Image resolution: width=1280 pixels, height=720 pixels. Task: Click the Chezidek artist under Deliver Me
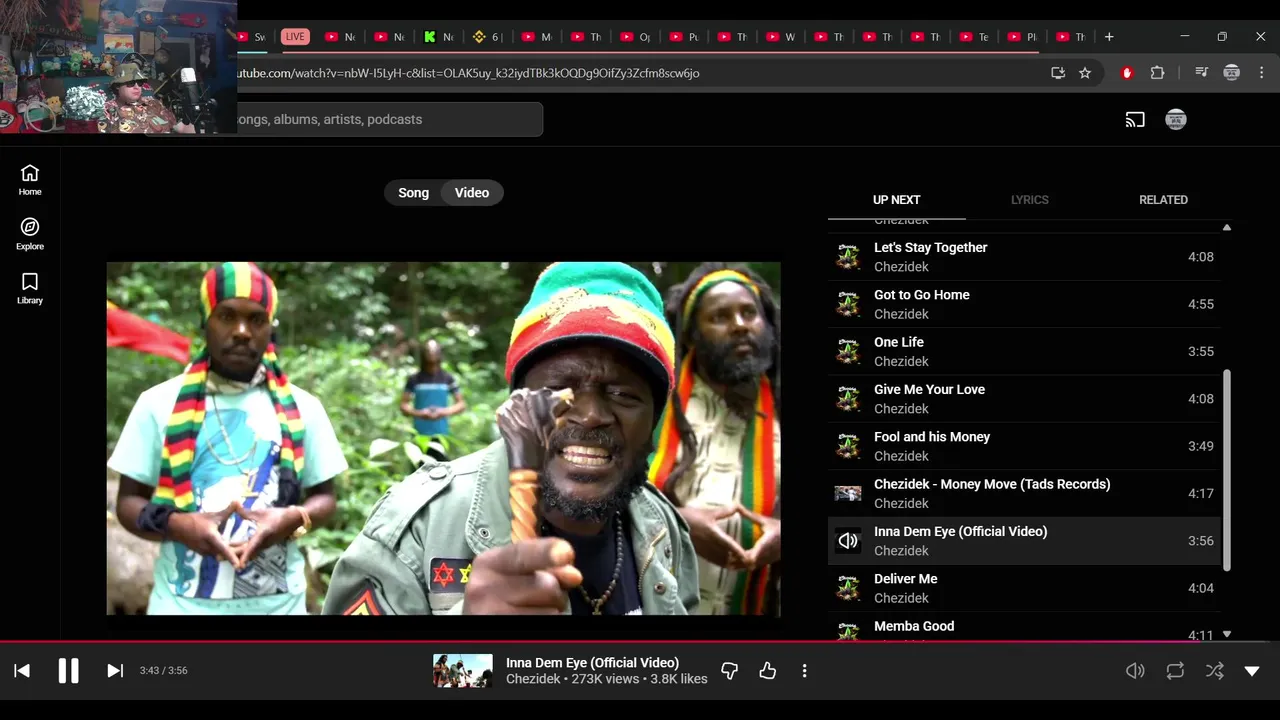pyautogui.click(x=901, y=598)
